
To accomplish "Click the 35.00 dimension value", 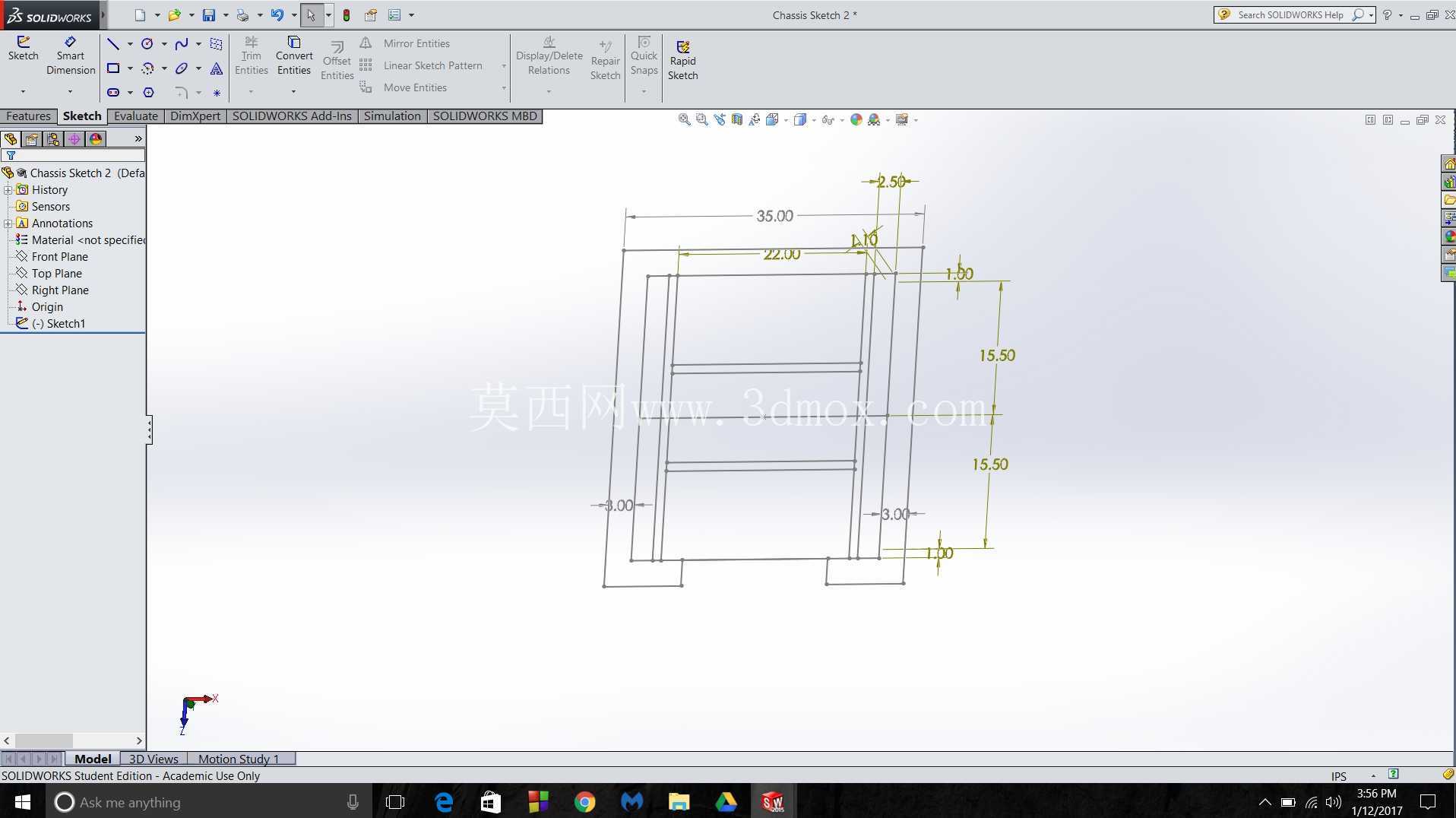I will 774,216.
